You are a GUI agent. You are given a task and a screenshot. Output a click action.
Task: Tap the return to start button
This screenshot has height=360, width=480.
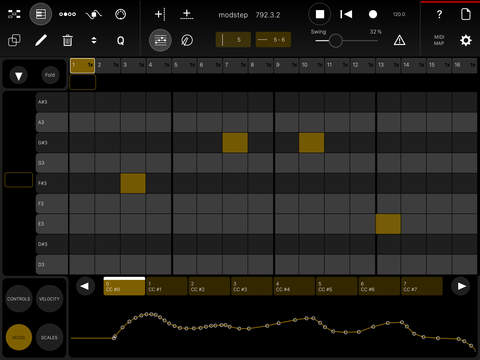(346, 14)
